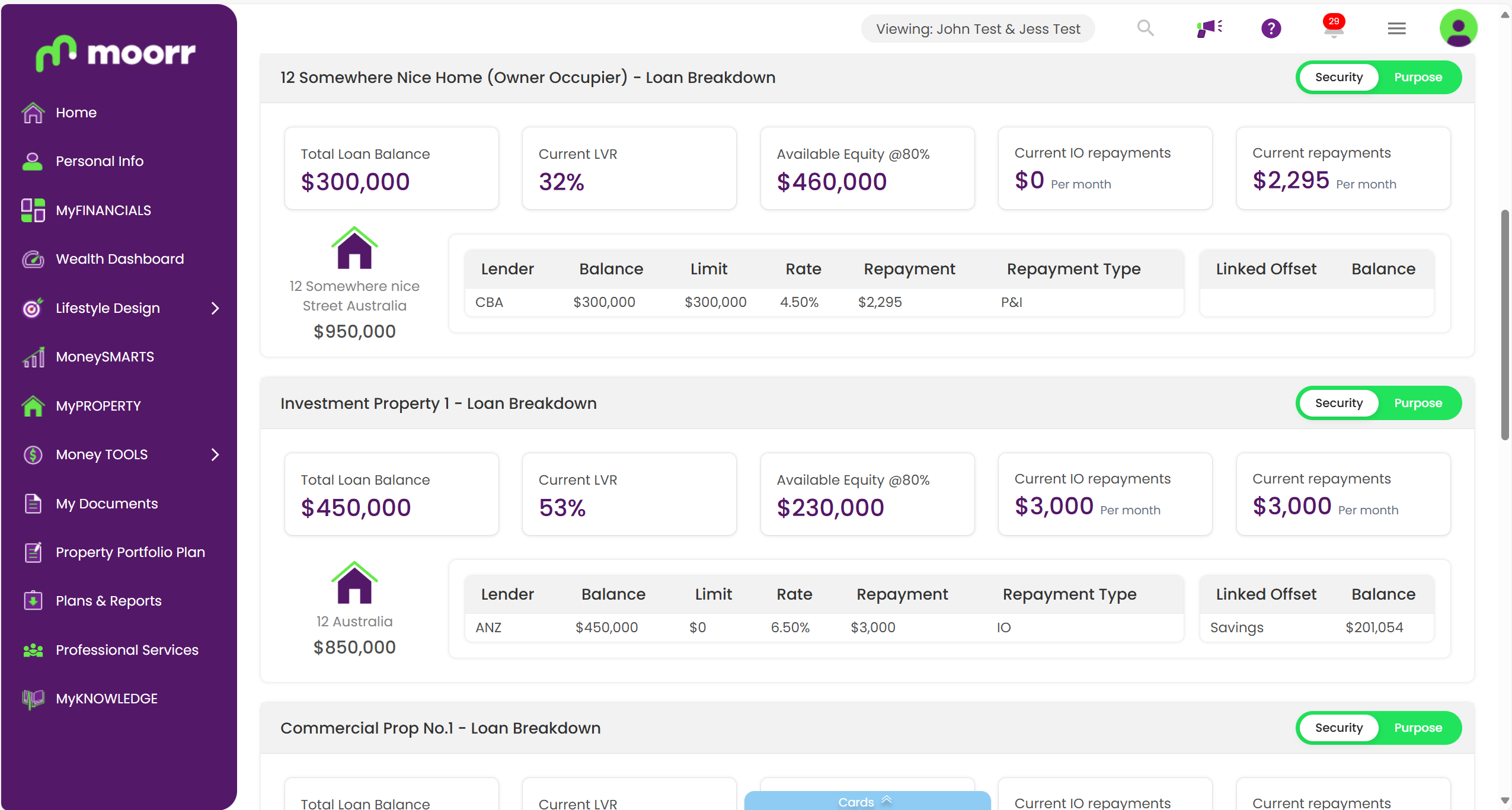This screenshot has width=1512, height=810.
Task: Click the Professional Services people icon
Action: point(33,650)
